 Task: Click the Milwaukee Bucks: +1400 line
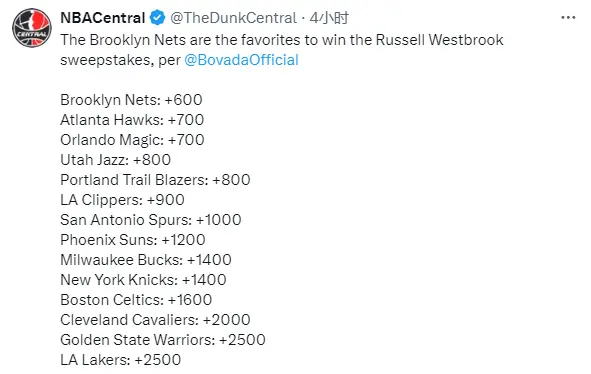(x=146, y=260)
